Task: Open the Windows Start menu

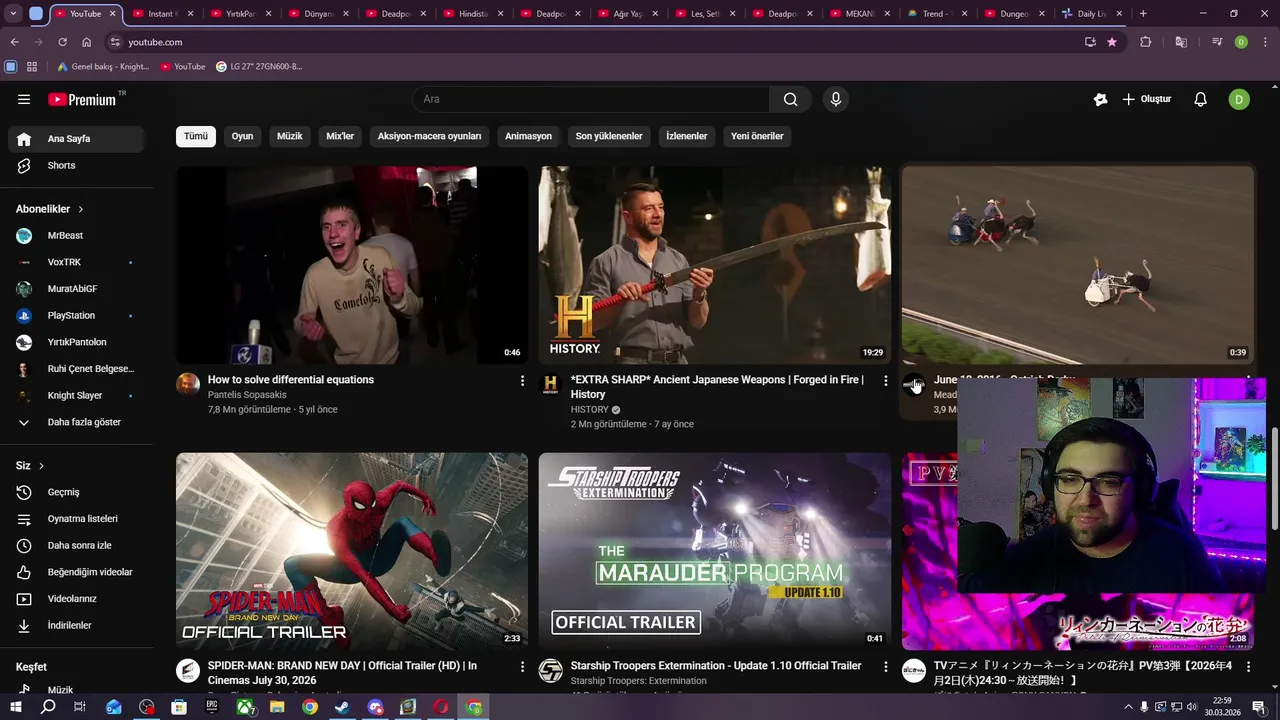Action: coord(15,707)
